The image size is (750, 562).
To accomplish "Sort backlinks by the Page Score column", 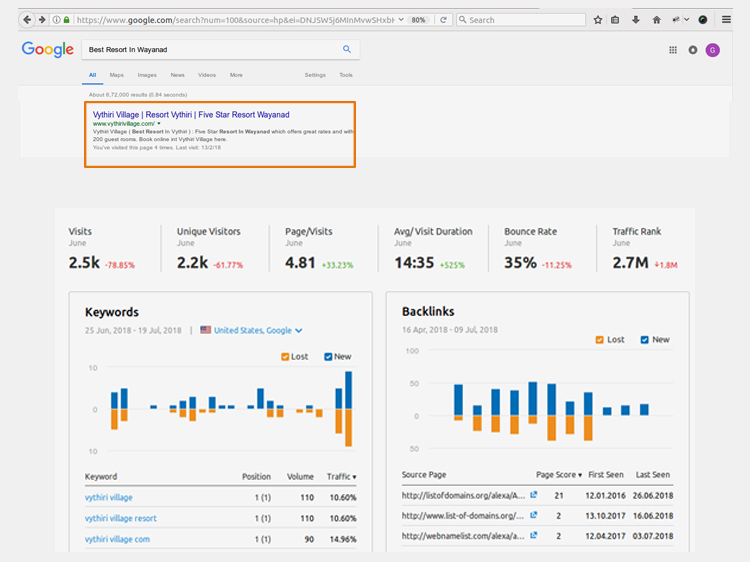I will coord(559,474).
